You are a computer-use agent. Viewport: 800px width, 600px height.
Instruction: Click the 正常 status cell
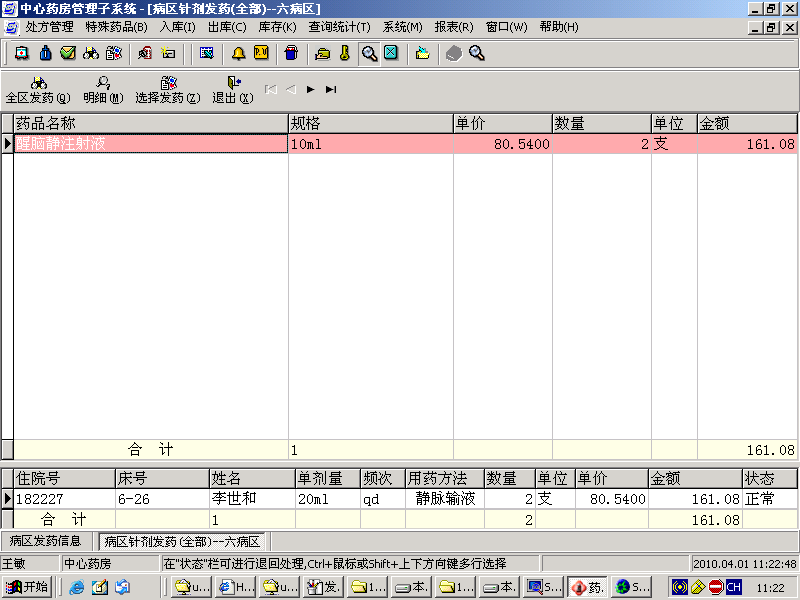click(769, 498)
